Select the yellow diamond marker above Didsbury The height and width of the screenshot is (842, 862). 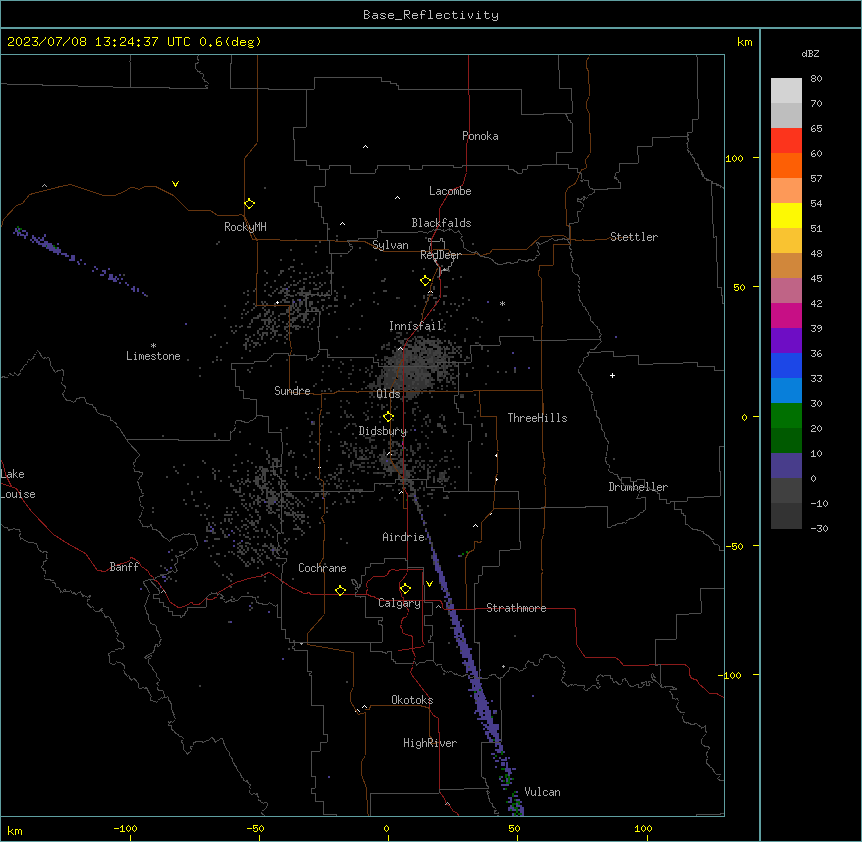point(388,417)
